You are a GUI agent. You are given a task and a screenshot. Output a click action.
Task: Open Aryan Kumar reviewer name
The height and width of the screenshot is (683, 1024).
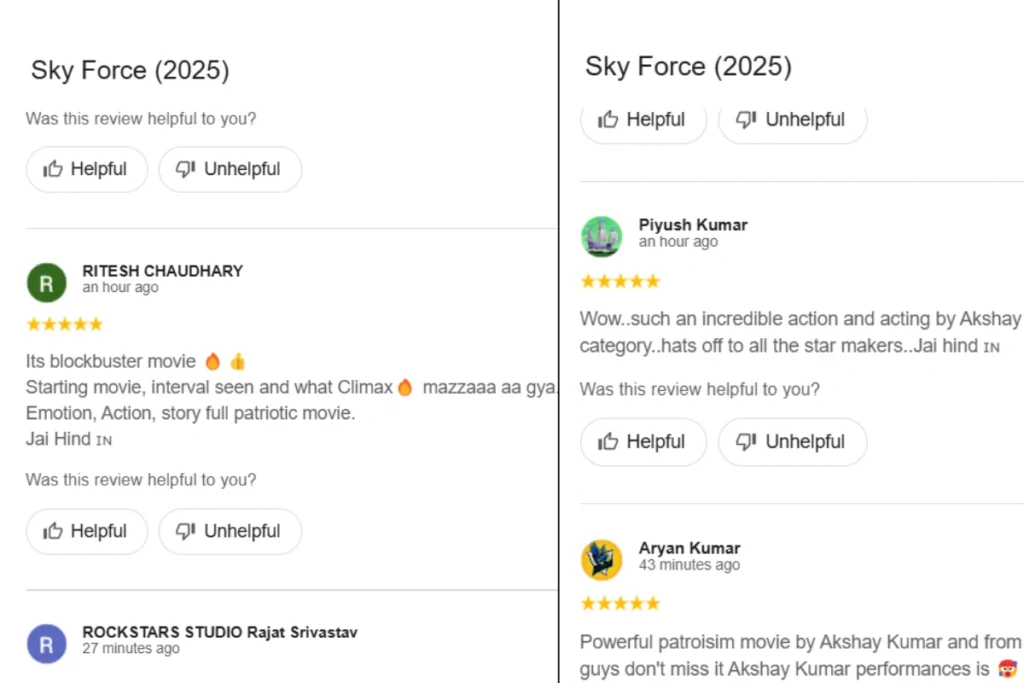click(x=690, y=548)
